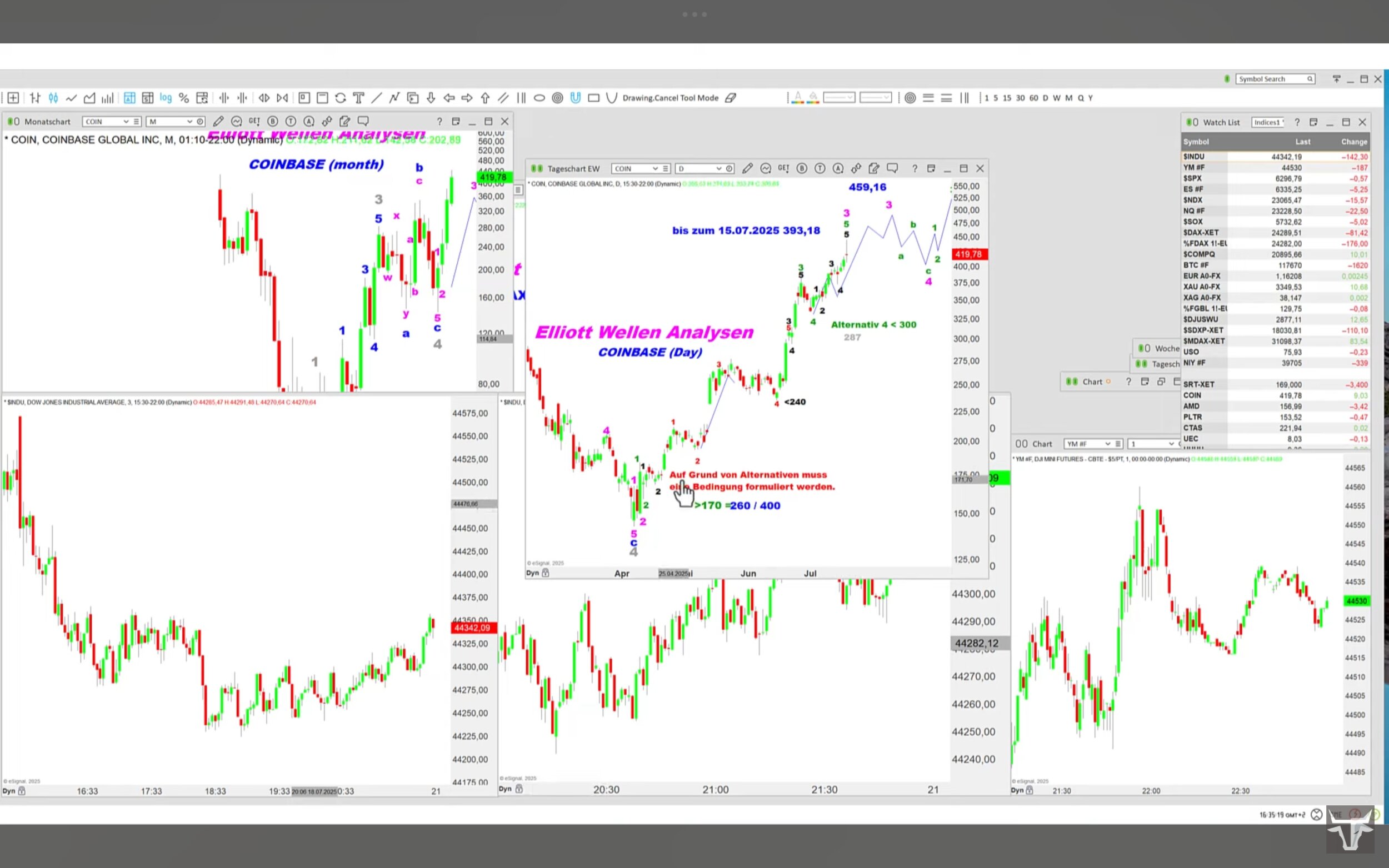Viewport: 1389px width, 868px height.
Task: Open the COIN symbol dropdown in Monatschart
Action: [x=126, y=122]
